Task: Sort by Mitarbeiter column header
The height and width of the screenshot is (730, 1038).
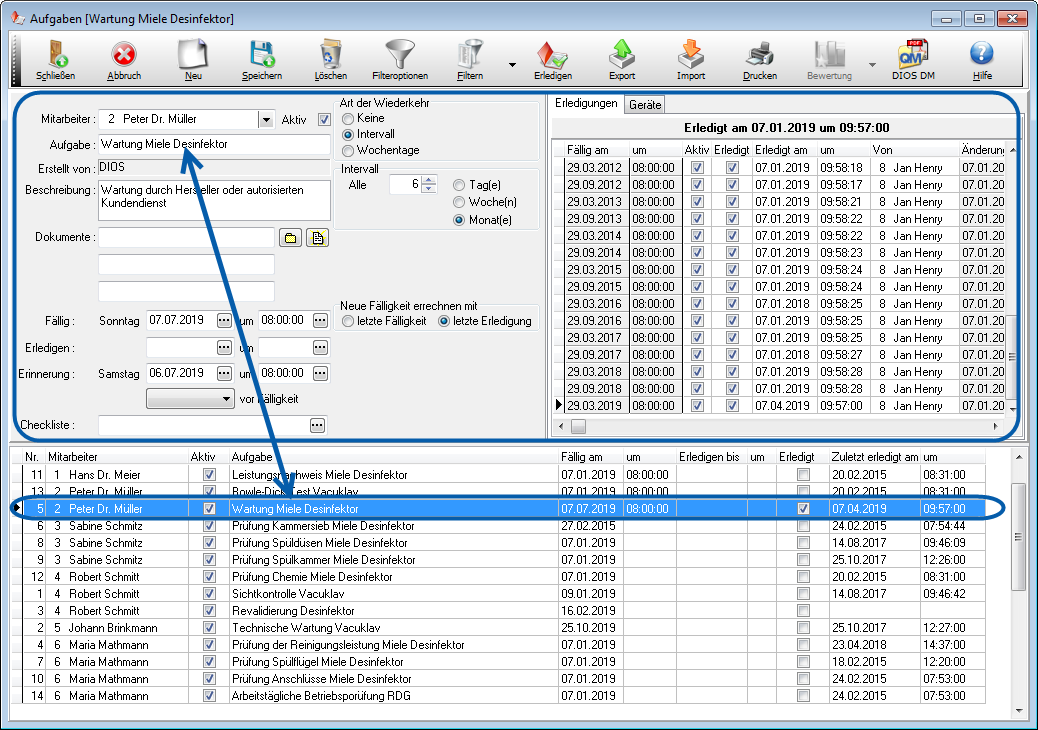Action: coord(117,457)
